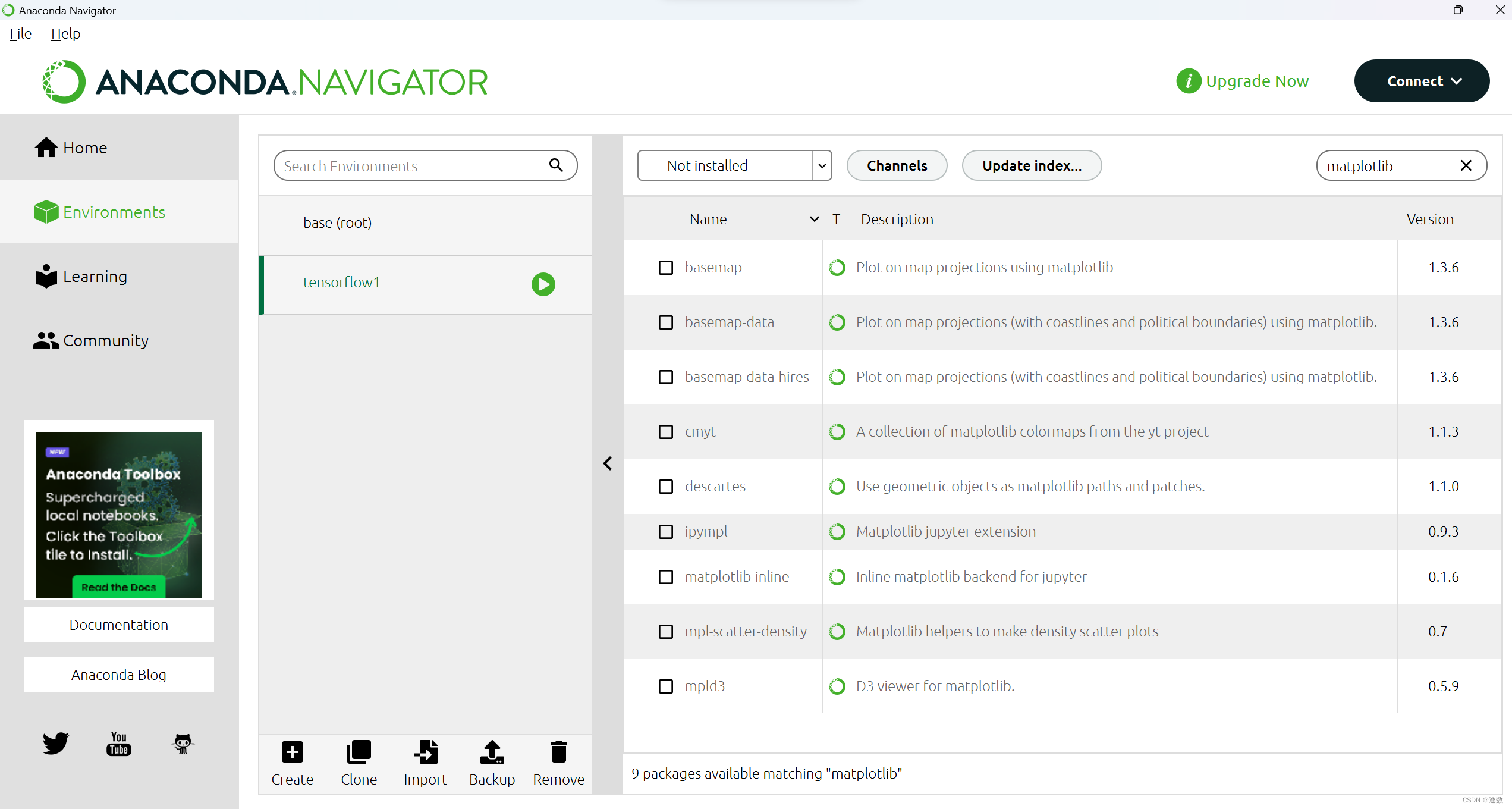Sort packages by the Name column arrow
The image size is (1512, 809).
(815, 220)
